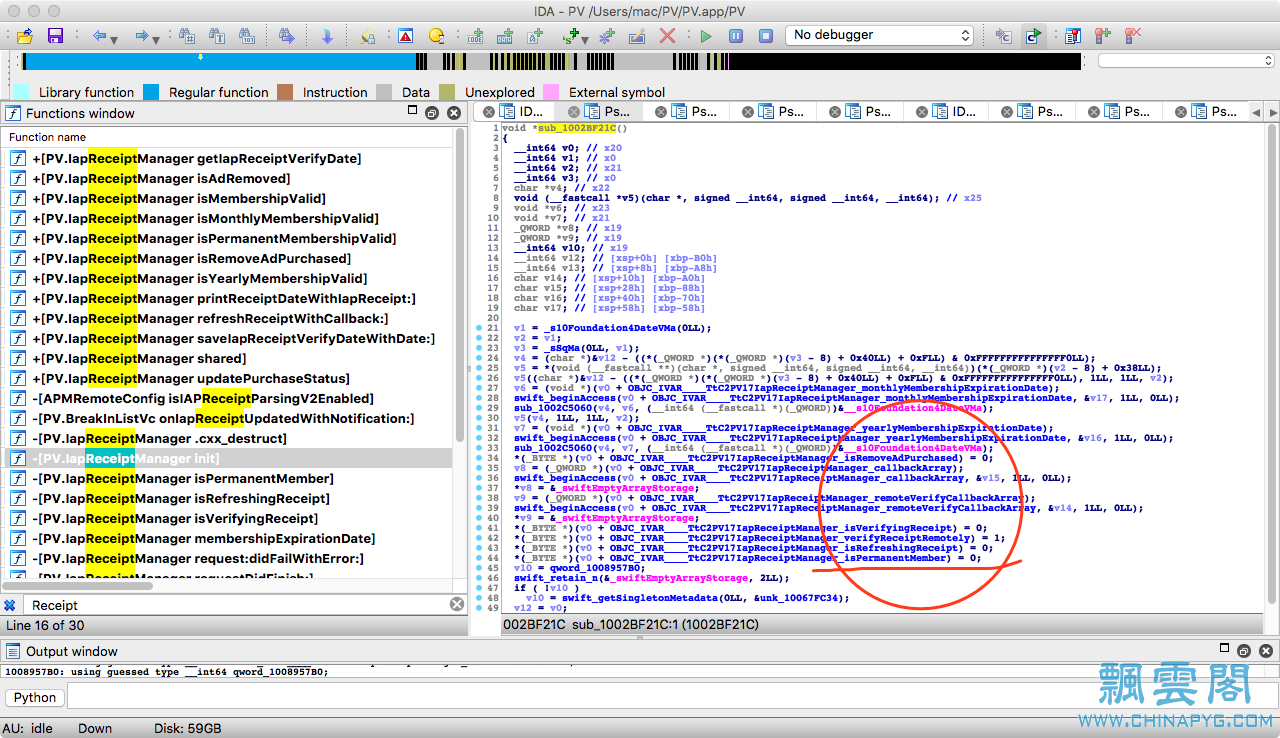The image size is (1280, 738).
Task: Create string with the A plus icon
Action: pos(536,36)
